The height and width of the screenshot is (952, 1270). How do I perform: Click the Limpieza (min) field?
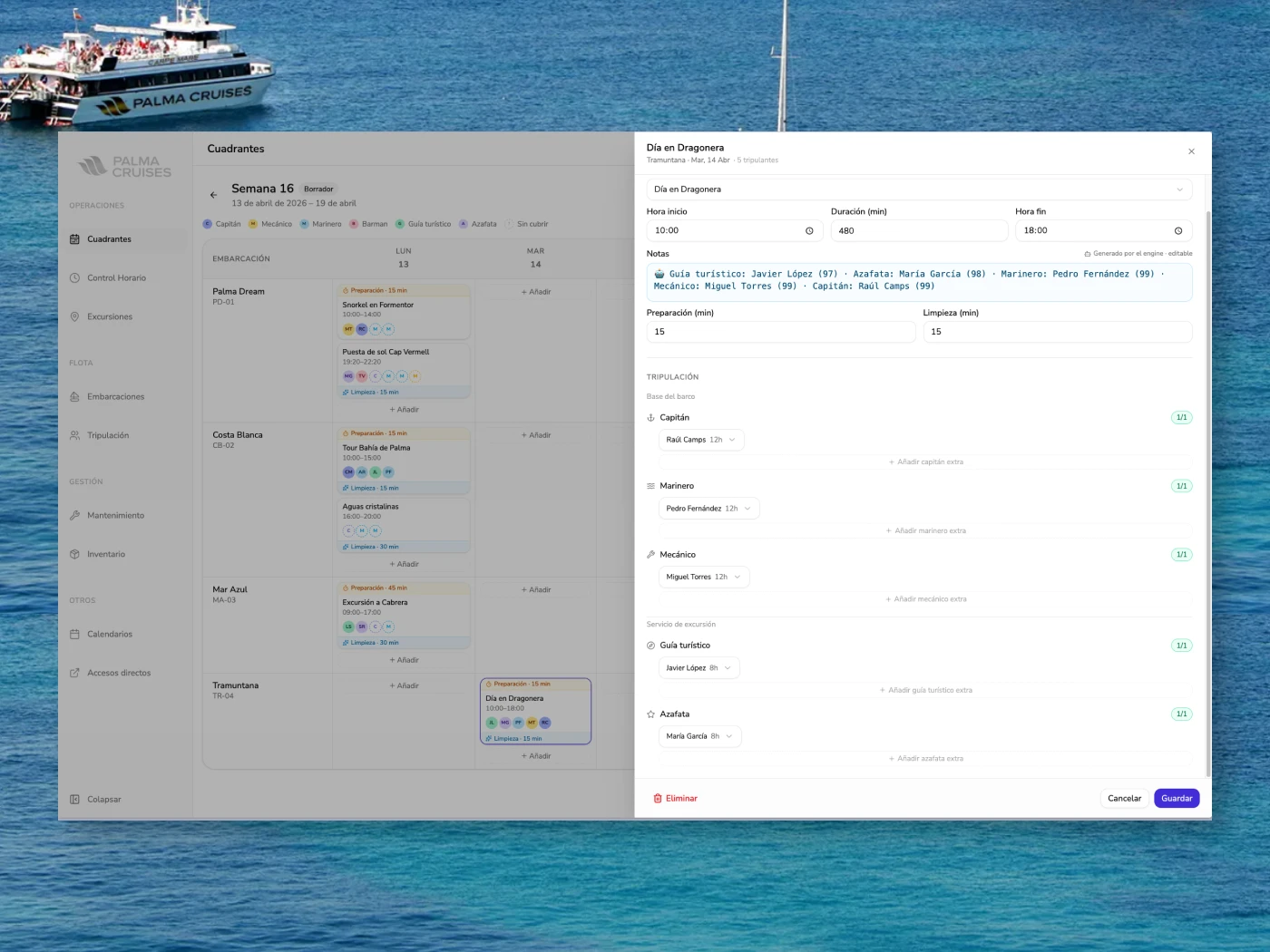pos(1058,332)
